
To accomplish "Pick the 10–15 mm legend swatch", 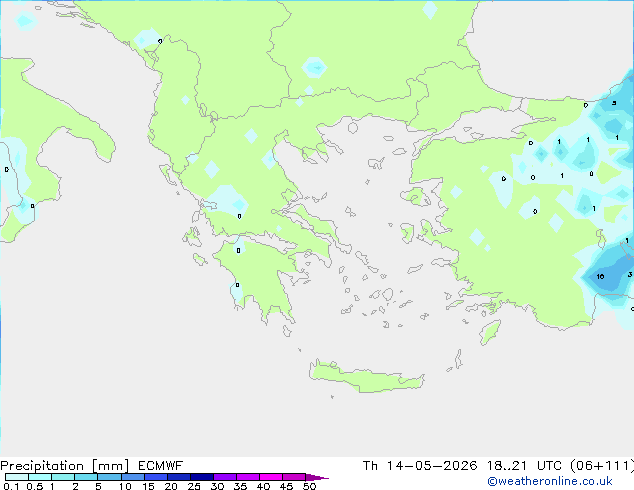I will (132, 477).
